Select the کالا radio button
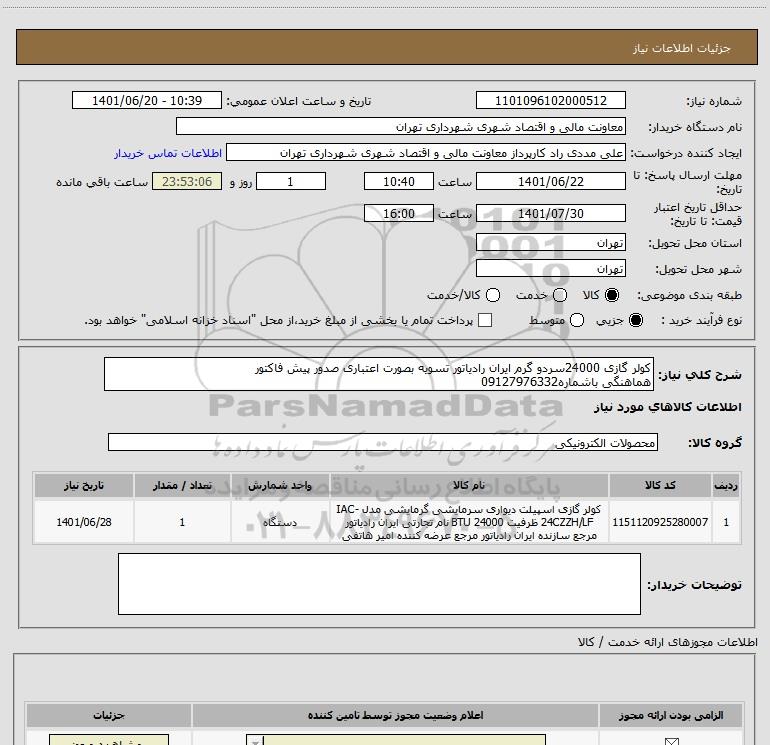 612,295
